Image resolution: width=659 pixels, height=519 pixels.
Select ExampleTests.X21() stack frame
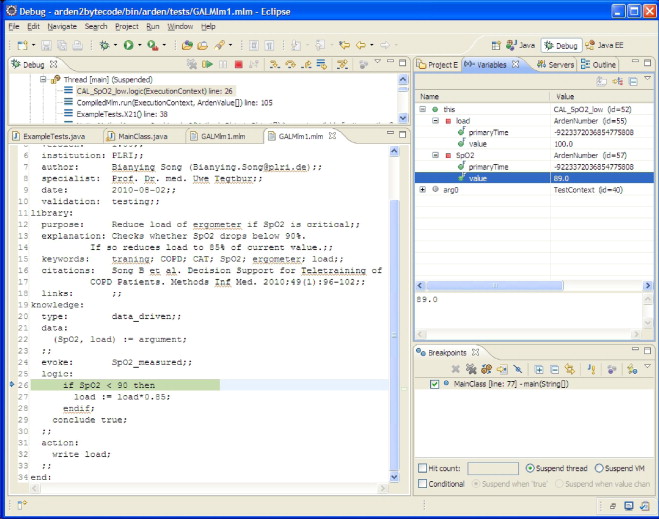coord(122,114)
